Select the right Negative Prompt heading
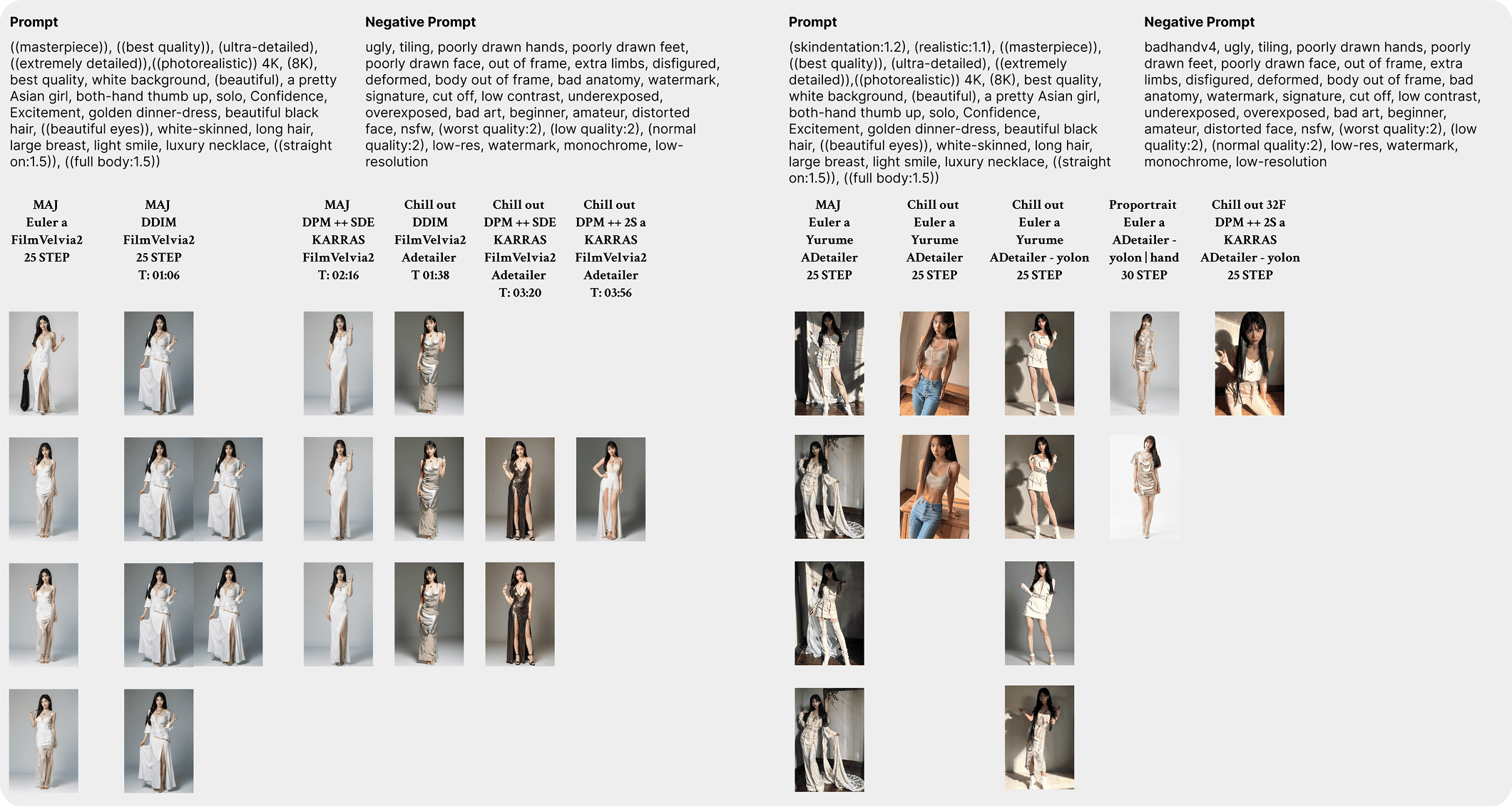The height and width of the screenshot is (807, 1512). click(x=1200, y=21)
